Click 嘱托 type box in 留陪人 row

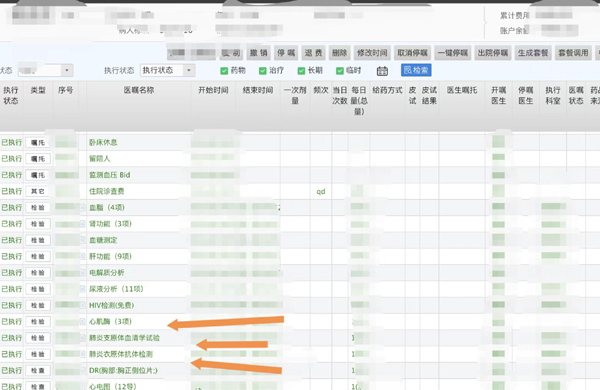[38, 159]
